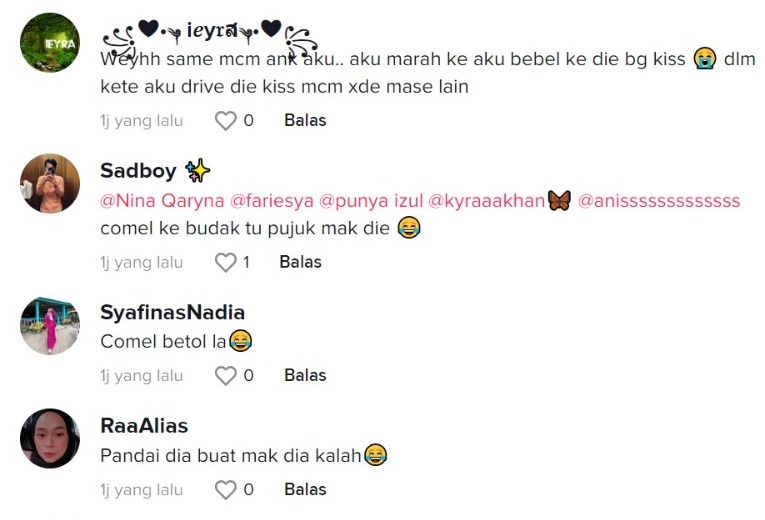Reply to ieyra's comment via Balas
Image resolution: width=765 pixels, height=520 pixels.
coord(305,120)
